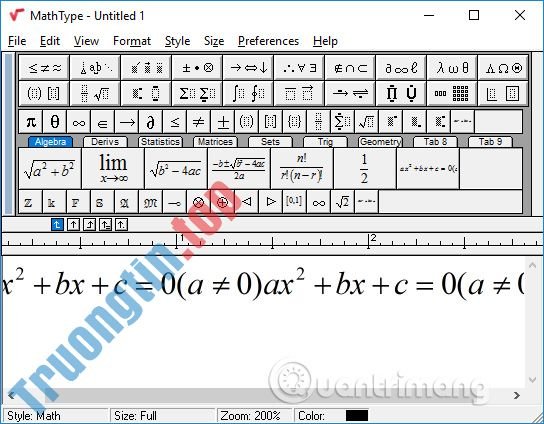Insert the pi symbol from small bar
The height and width of the screenshot is (424, 544).
31,122
